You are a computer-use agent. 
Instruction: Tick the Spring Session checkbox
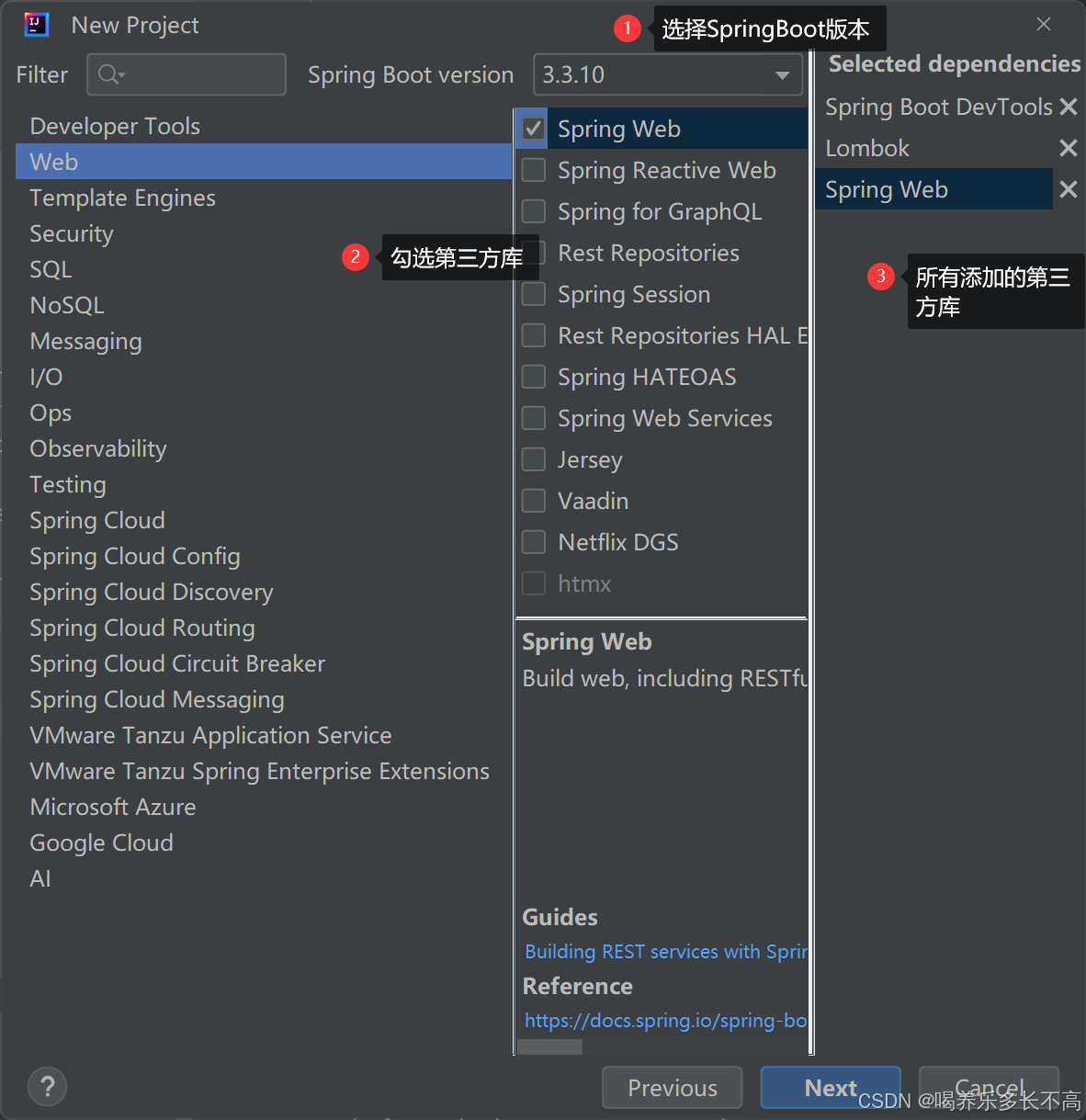tap(534, 294)
